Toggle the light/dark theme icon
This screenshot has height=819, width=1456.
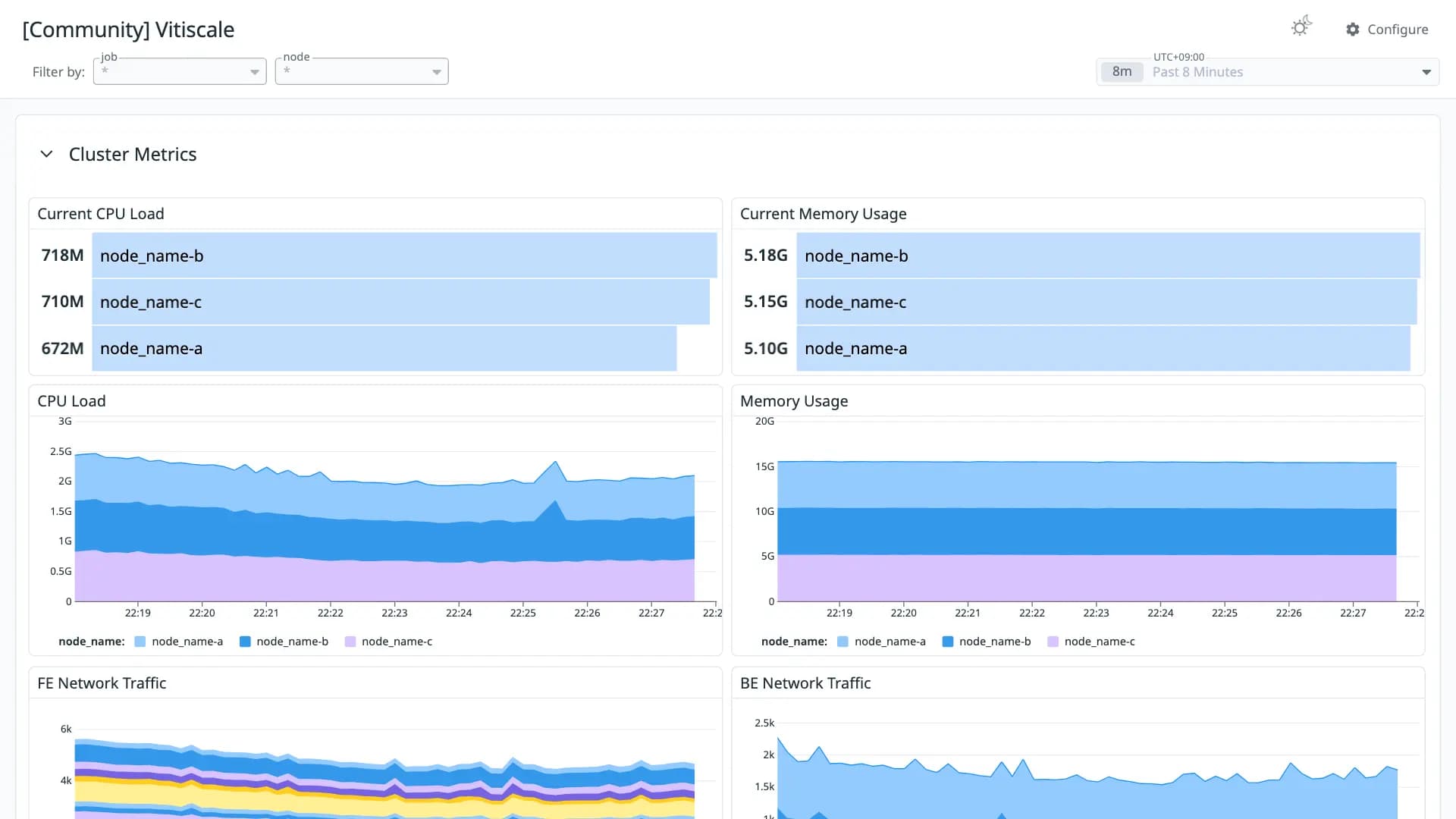click(1301, 27)
